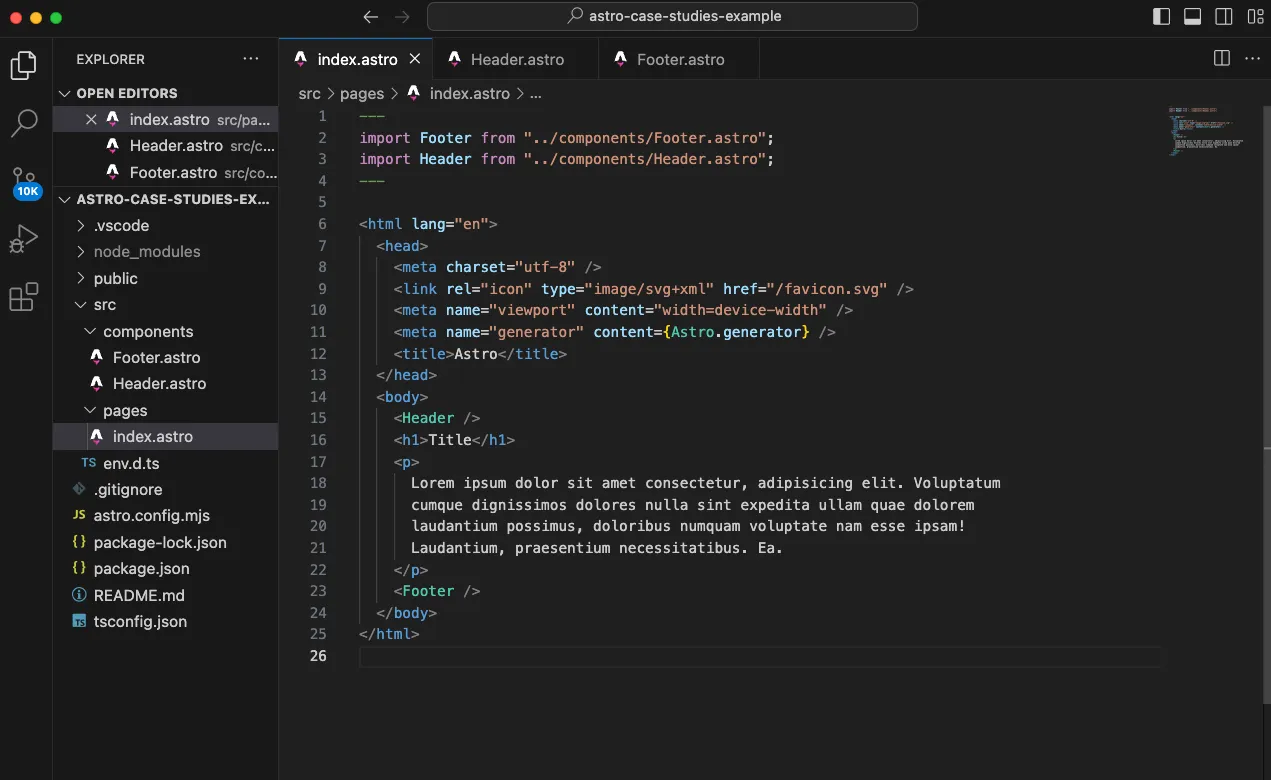Click the favicon.svg href value
This screenshot has width=1271, height=780.
(x=827, y=289)
